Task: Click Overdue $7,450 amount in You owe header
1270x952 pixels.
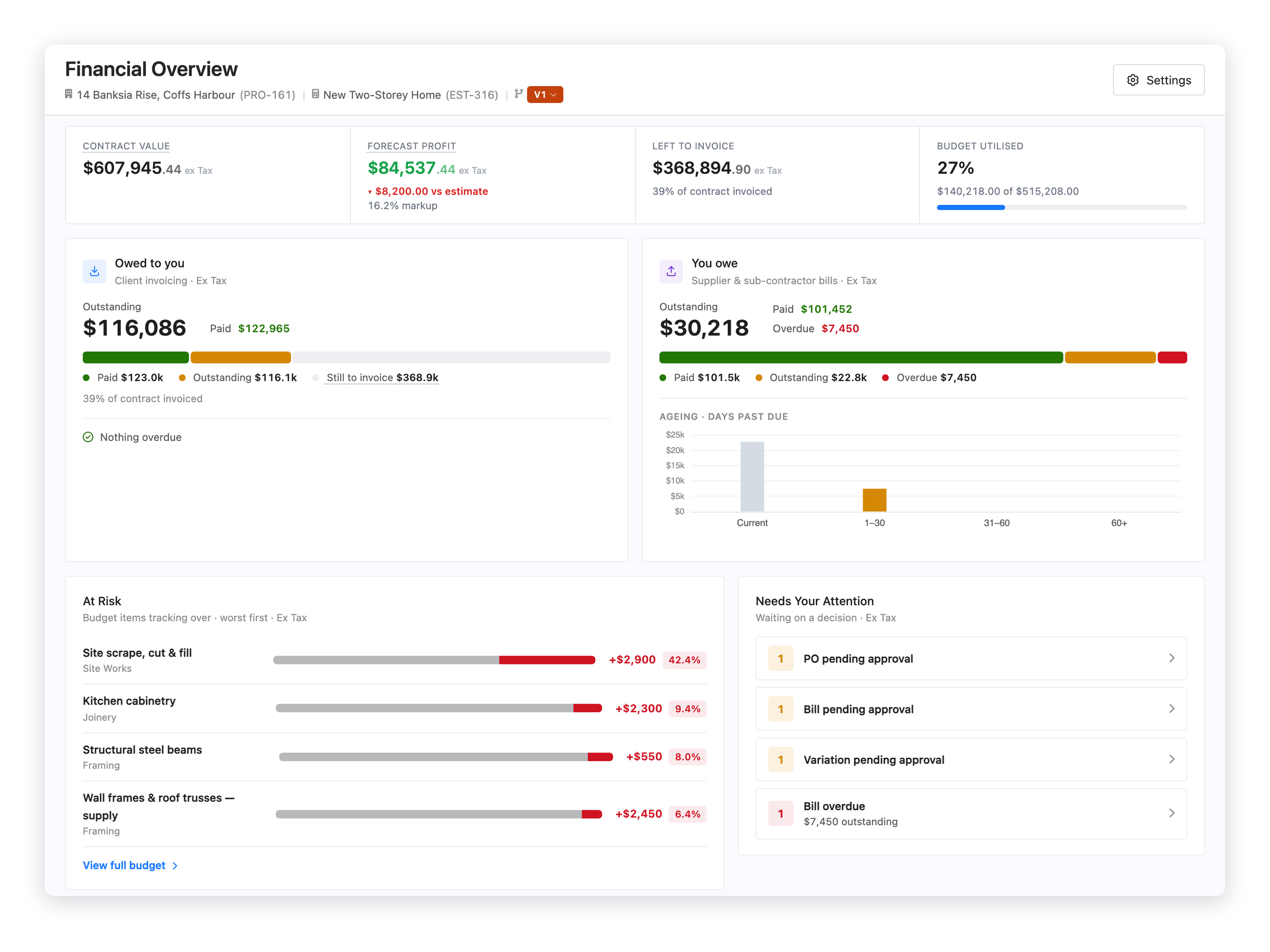Action: click(840, 328)
